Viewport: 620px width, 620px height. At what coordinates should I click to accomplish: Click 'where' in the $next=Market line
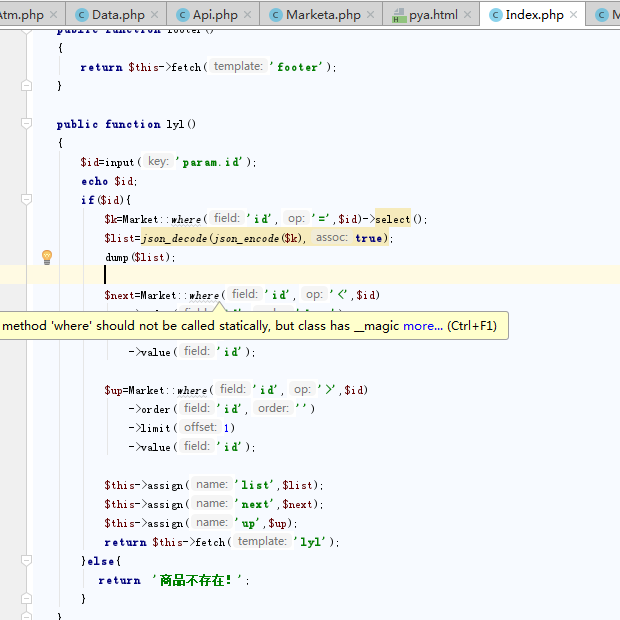(x=204, y=295)
